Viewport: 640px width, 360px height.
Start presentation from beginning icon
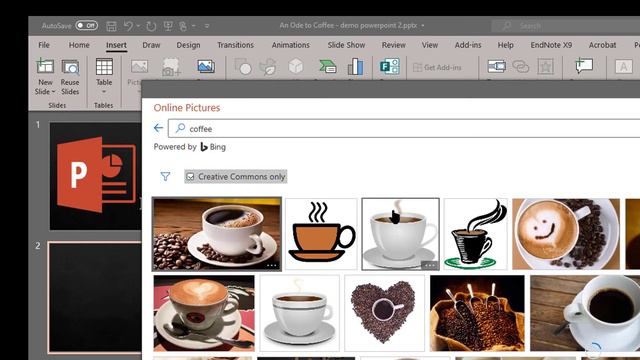coord(168,26)
